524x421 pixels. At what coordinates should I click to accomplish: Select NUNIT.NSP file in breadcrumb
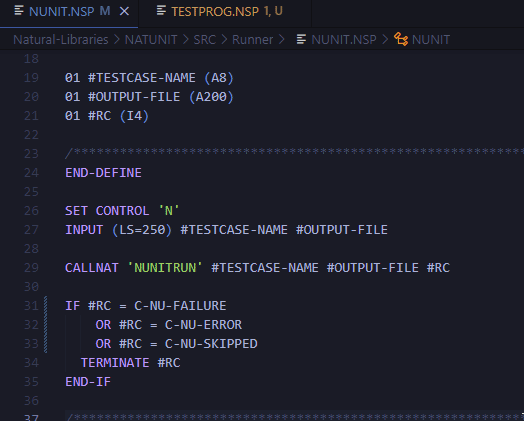click(344, 40)
